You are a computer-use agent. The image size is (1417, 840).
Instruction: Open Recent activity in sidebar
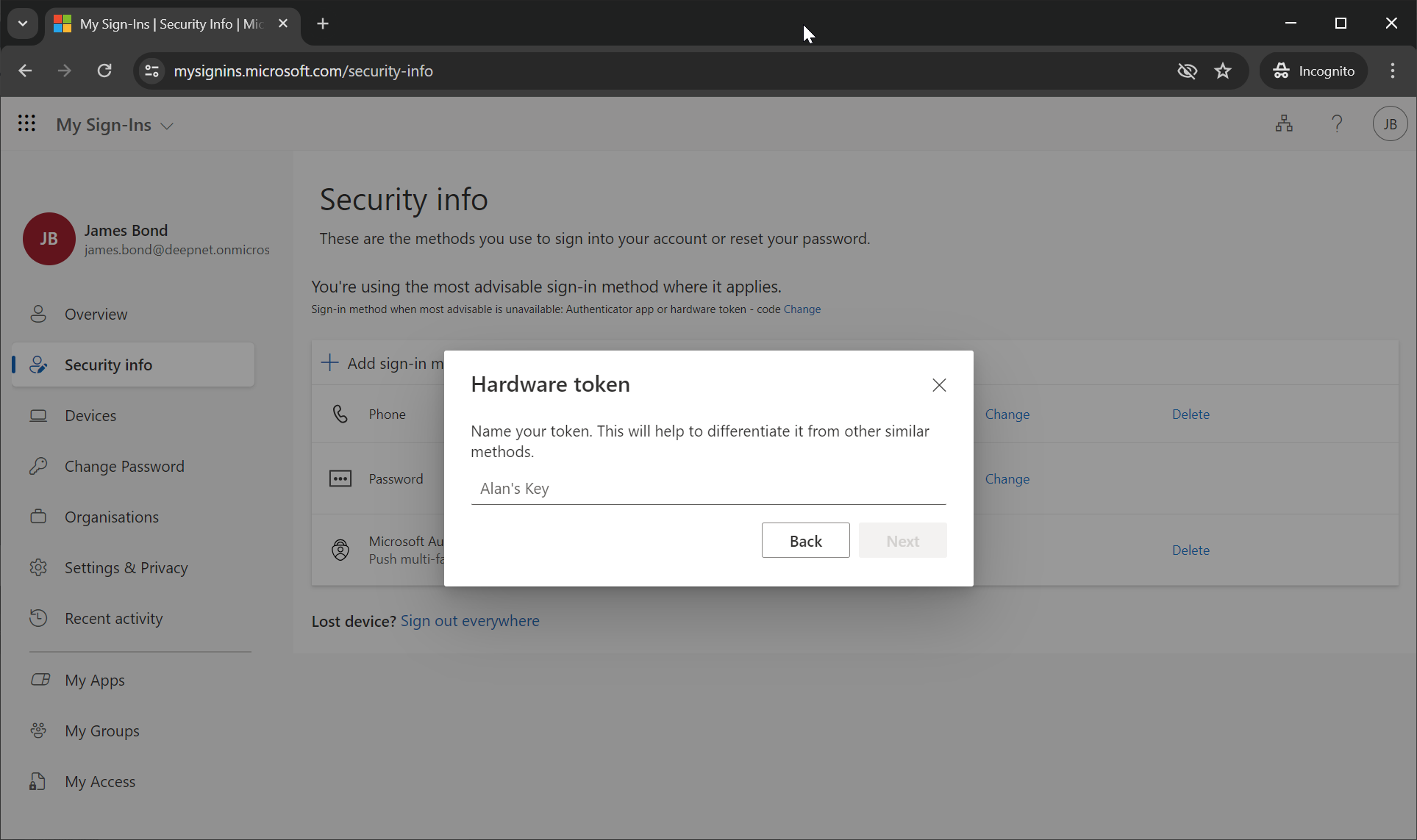[113, 619]
